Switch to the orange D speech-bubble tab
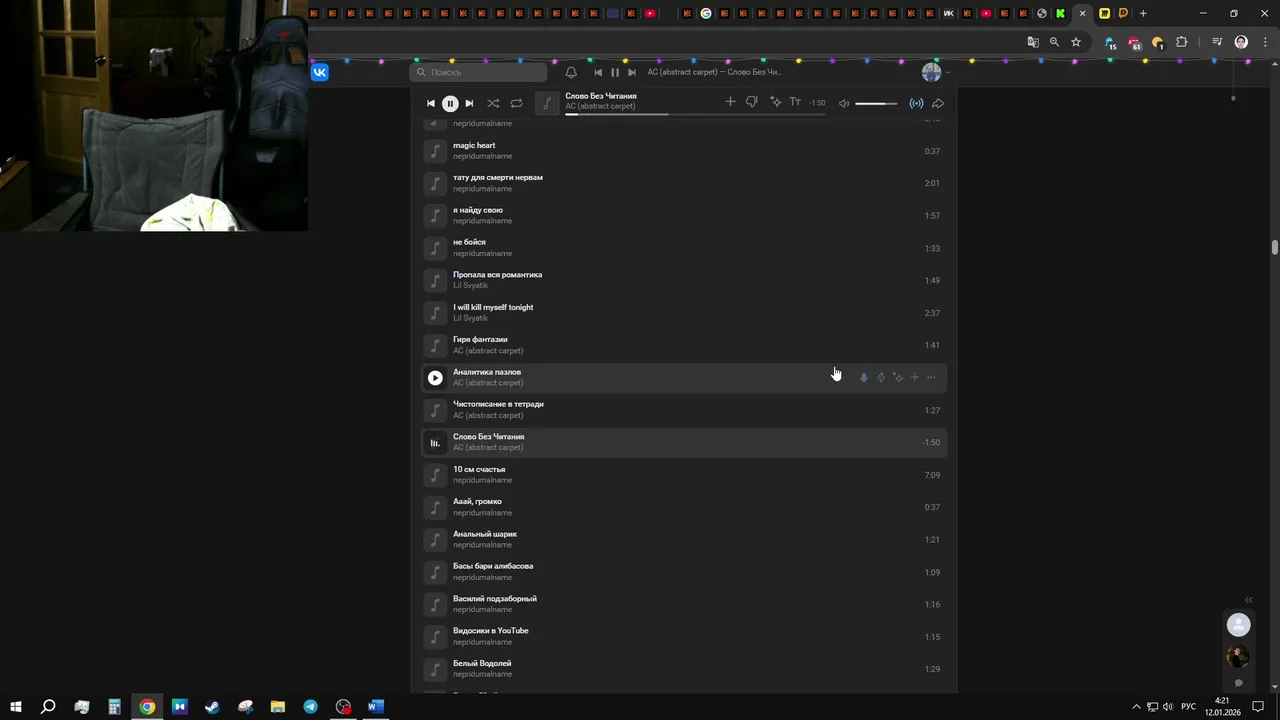The height and width of the screenshot is (720, 1280). [x=1123, y=13]
